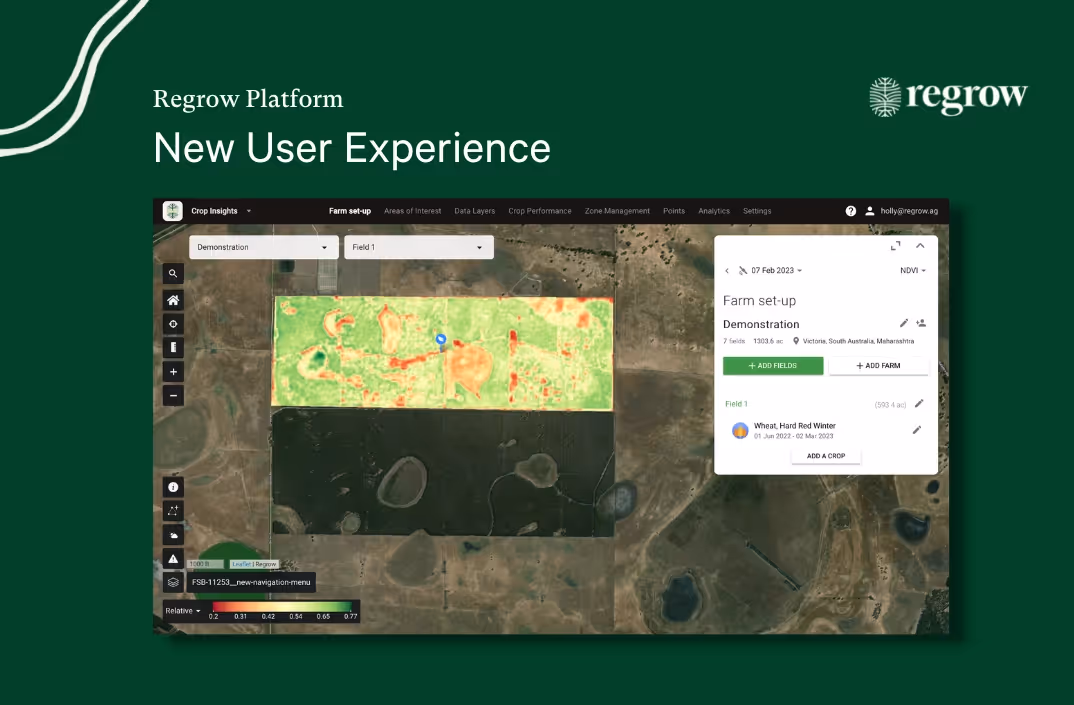Collapse the Farm set-up panel chevron
Image resolution: width=1074 pixels, height=705 pixels.
921,246
